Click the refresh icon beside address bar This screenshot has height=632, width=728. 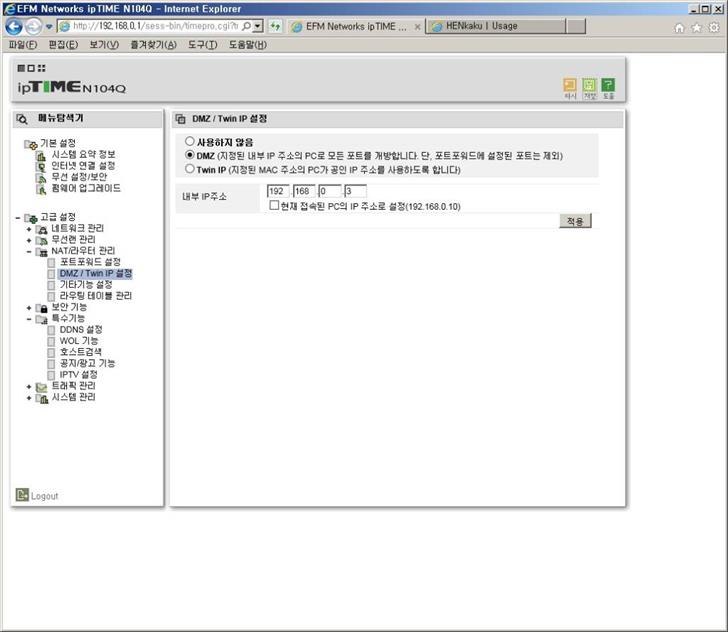tap(275, 26)
